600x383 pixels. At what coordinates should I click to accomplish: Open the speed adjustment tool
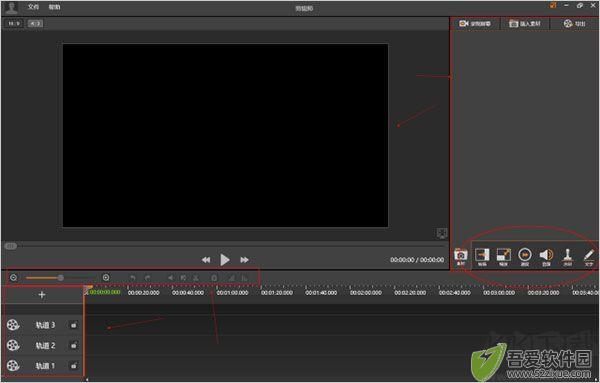(525, 257)
